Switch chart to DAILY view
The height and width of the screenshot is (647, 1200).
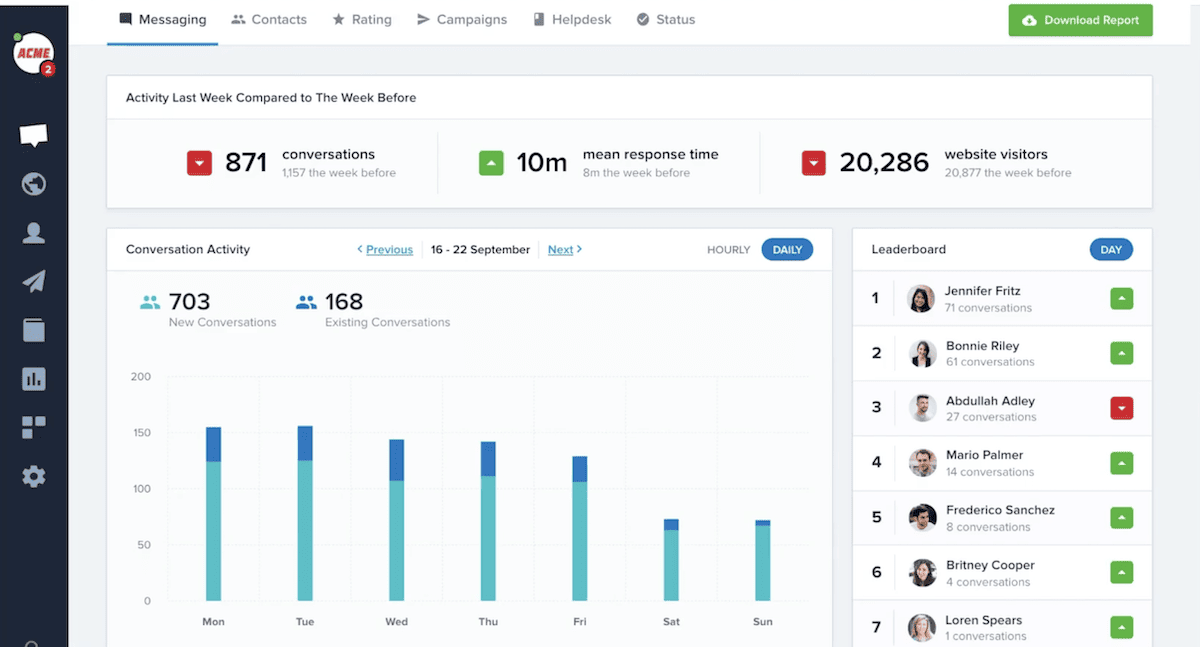coord(787,250)
